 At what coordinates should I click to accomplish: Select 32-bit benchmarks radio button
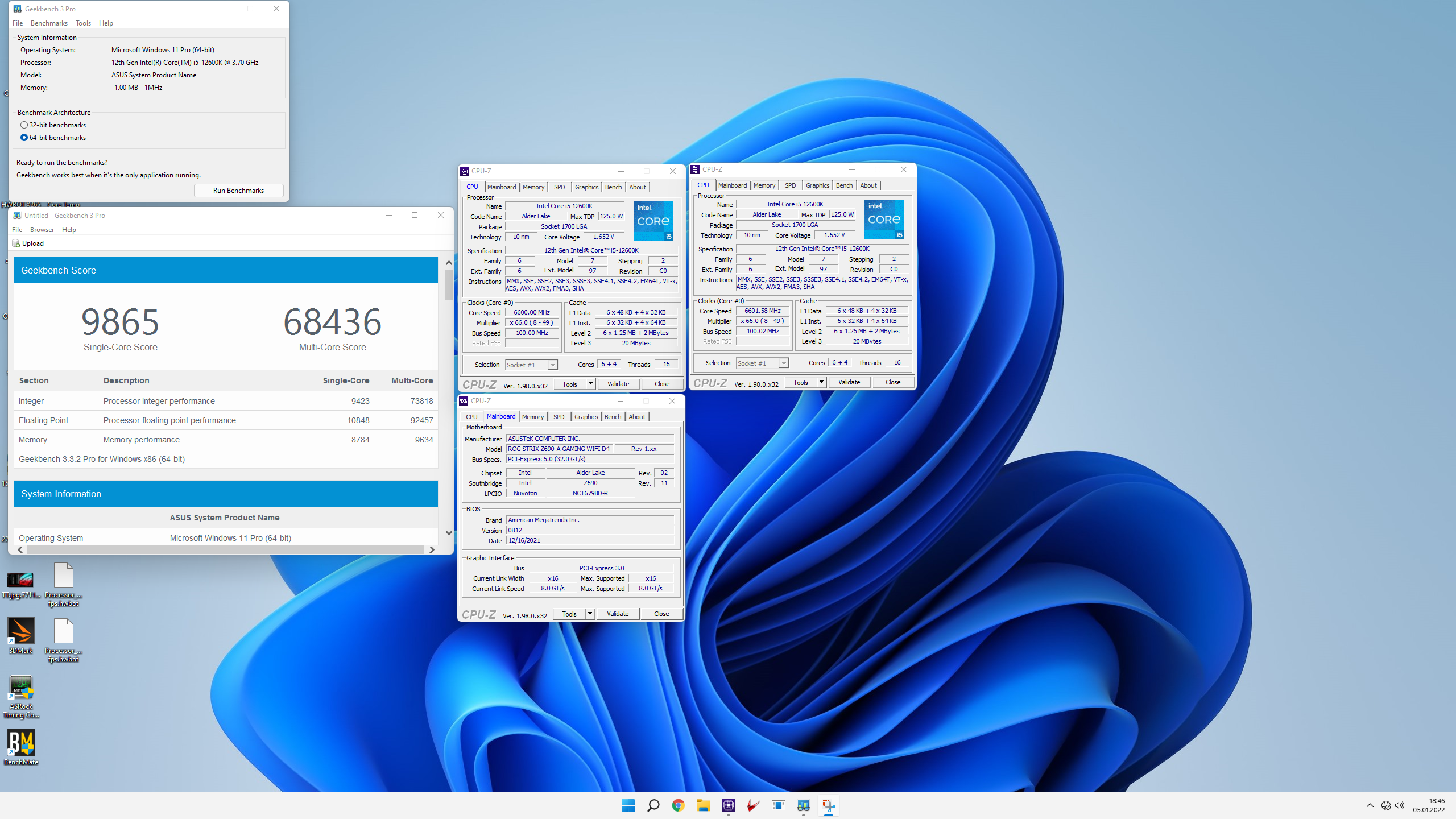coord(24,125)
